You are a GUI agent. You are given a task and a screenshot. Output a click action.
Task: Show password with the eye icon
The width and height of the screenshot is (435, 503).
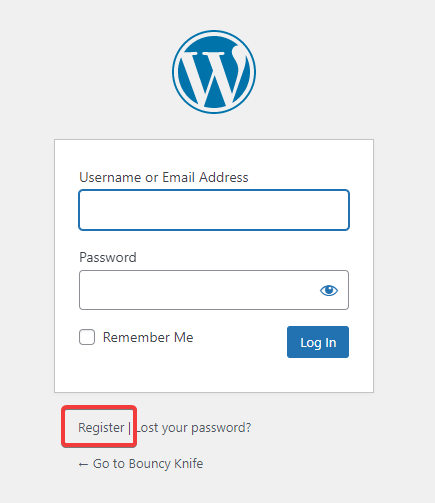coord(329,290)
